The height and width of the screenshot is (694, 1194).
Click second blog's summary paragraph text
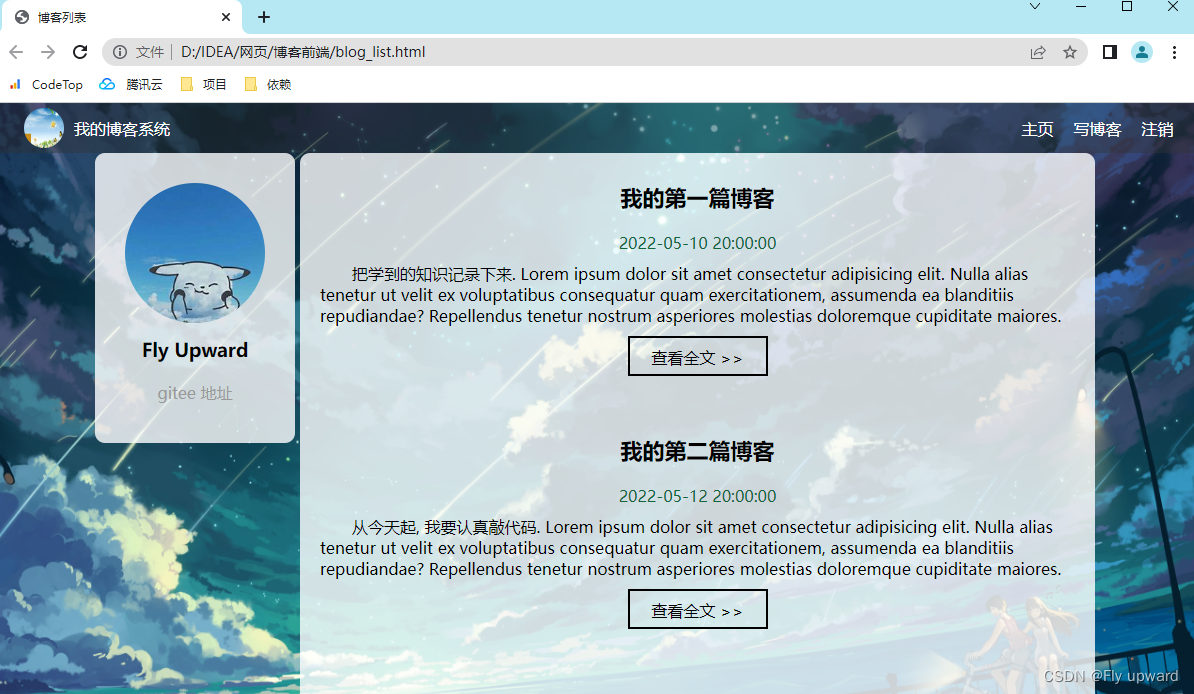pyautogui.click(x=691, y=548)
